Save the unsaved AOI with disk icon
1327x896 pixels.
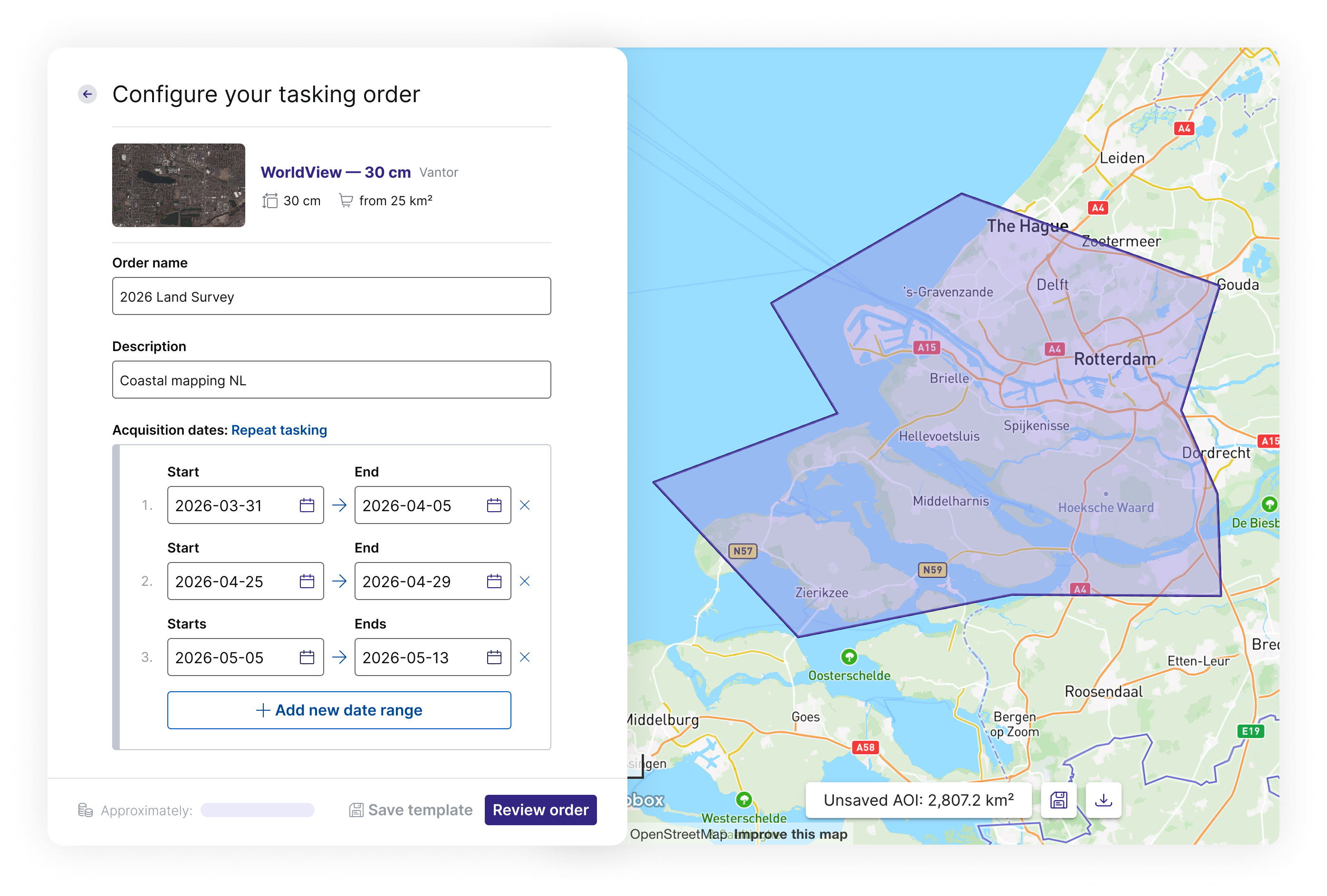pos(1058,800)
